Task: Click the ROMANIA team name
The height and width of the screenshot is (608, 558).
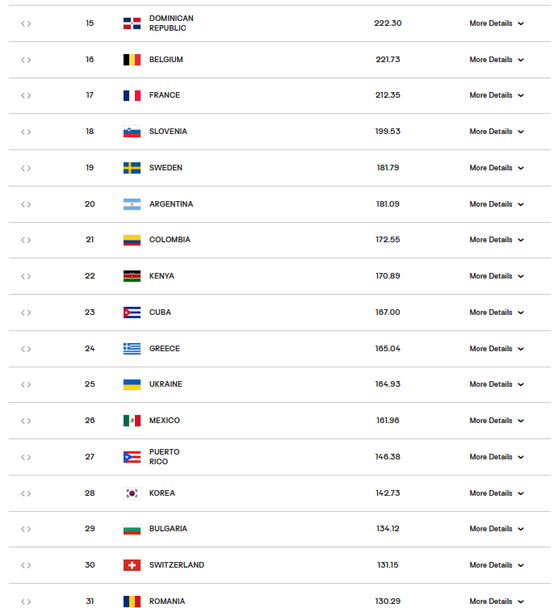Action: tap(167, 601)
